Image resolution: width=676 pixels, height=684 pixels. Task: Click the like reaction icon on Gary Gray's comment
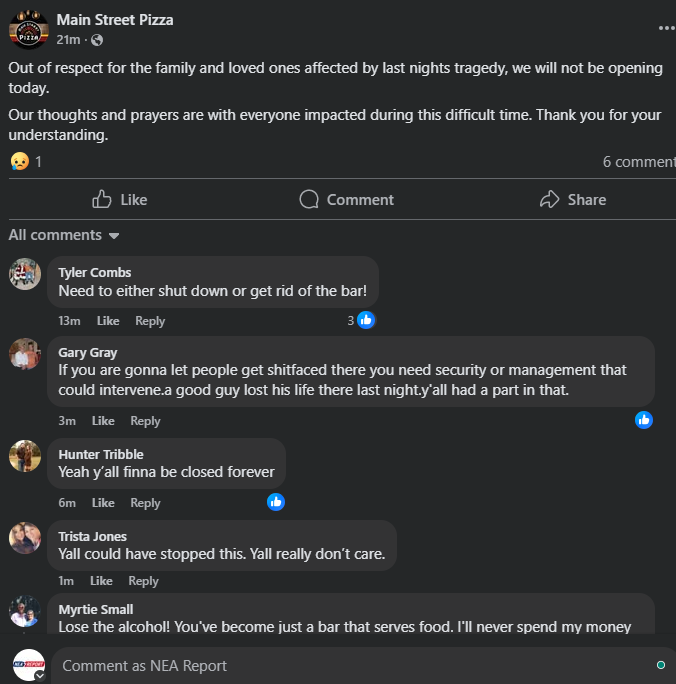644,420
